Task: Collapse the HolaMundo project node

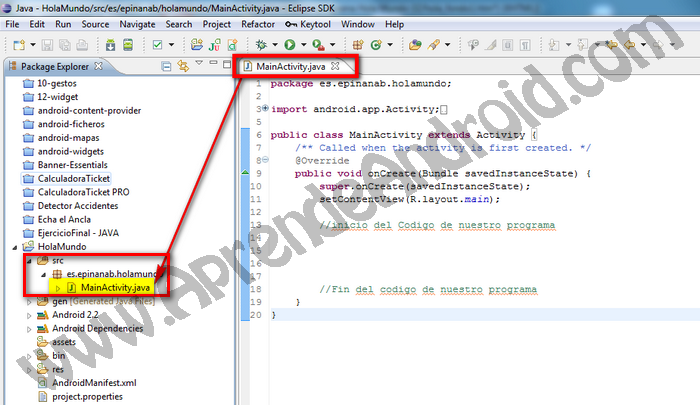Action: [15, 247]
